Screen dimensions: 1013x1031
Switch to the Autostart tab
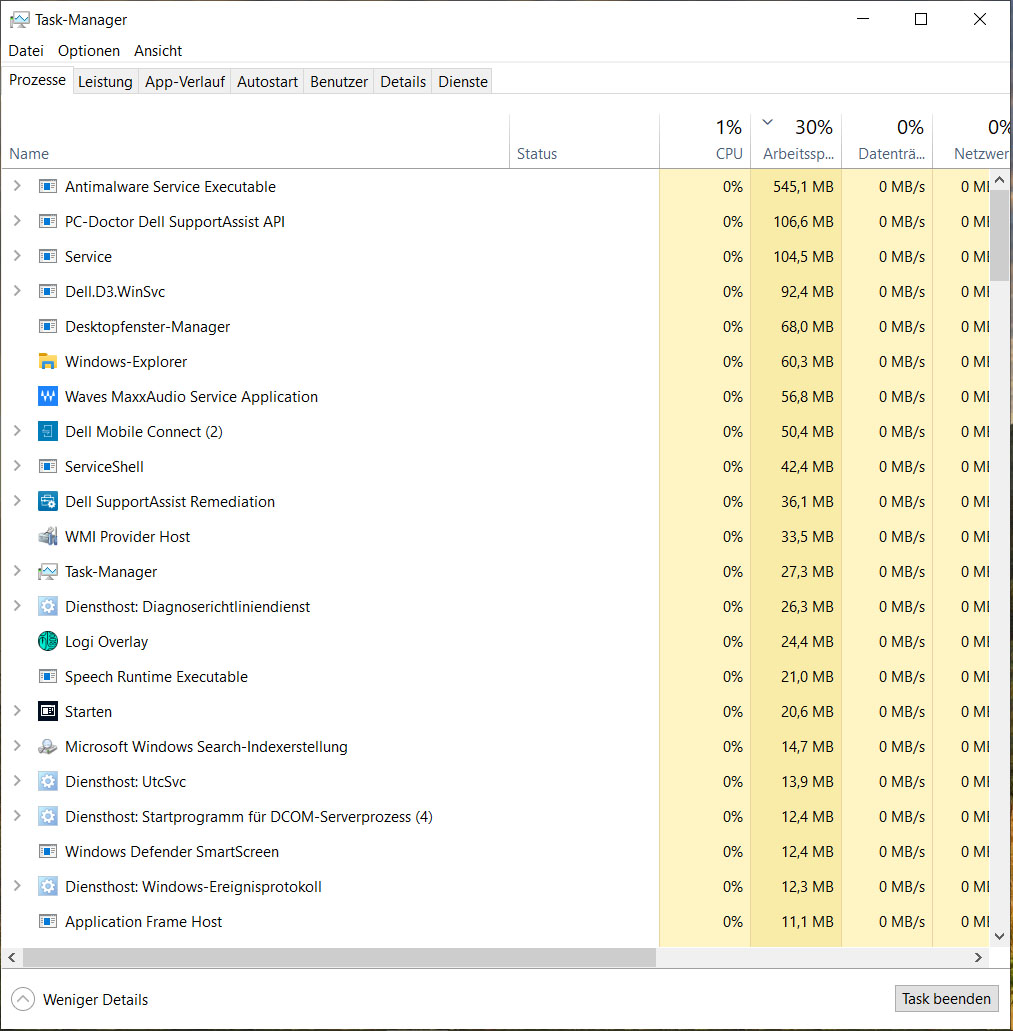point(267,82)
